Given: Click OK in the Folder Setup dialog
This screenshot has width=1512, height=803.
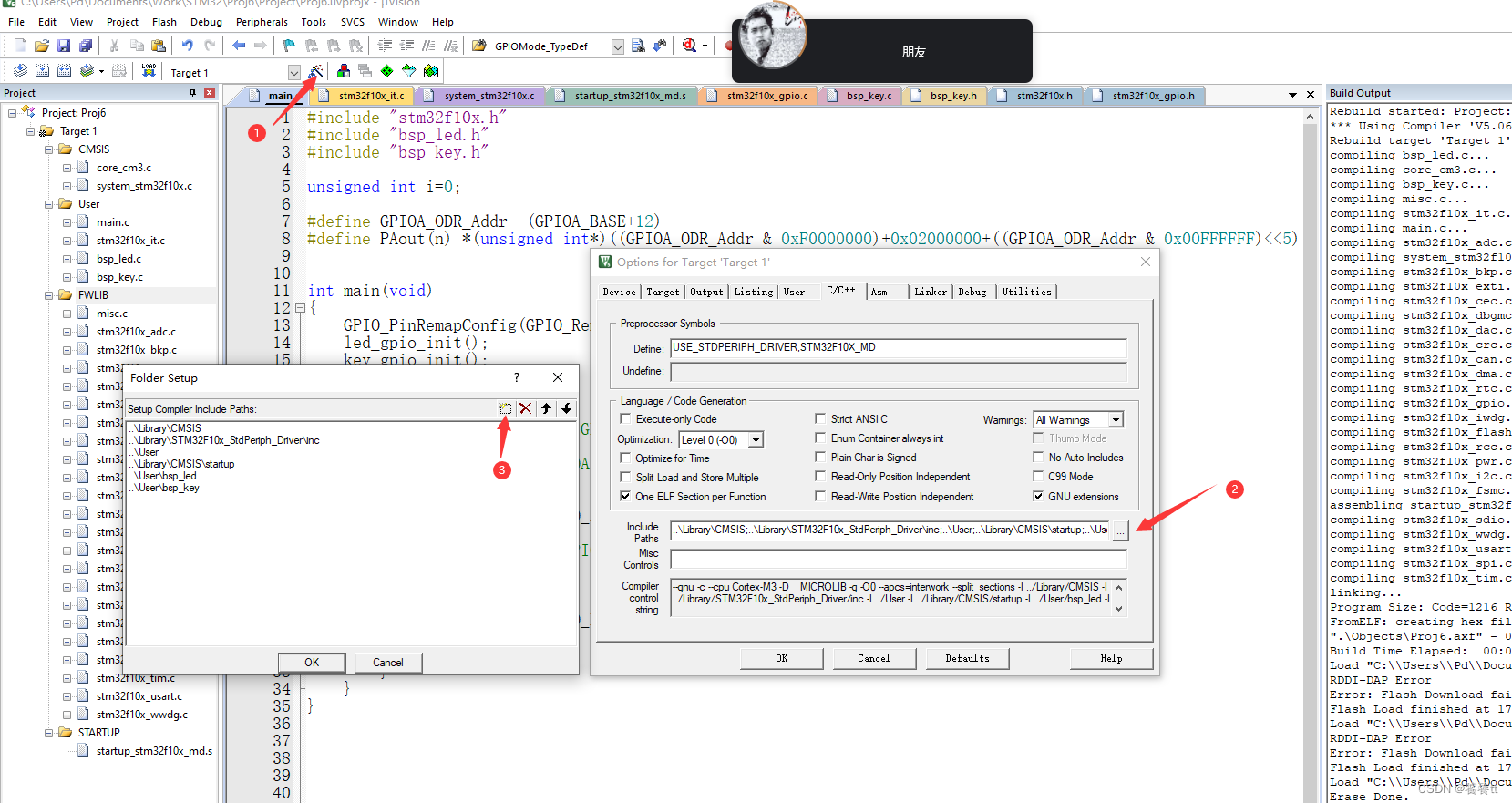Looking at the screenshot, I should [x=312, y=663].
